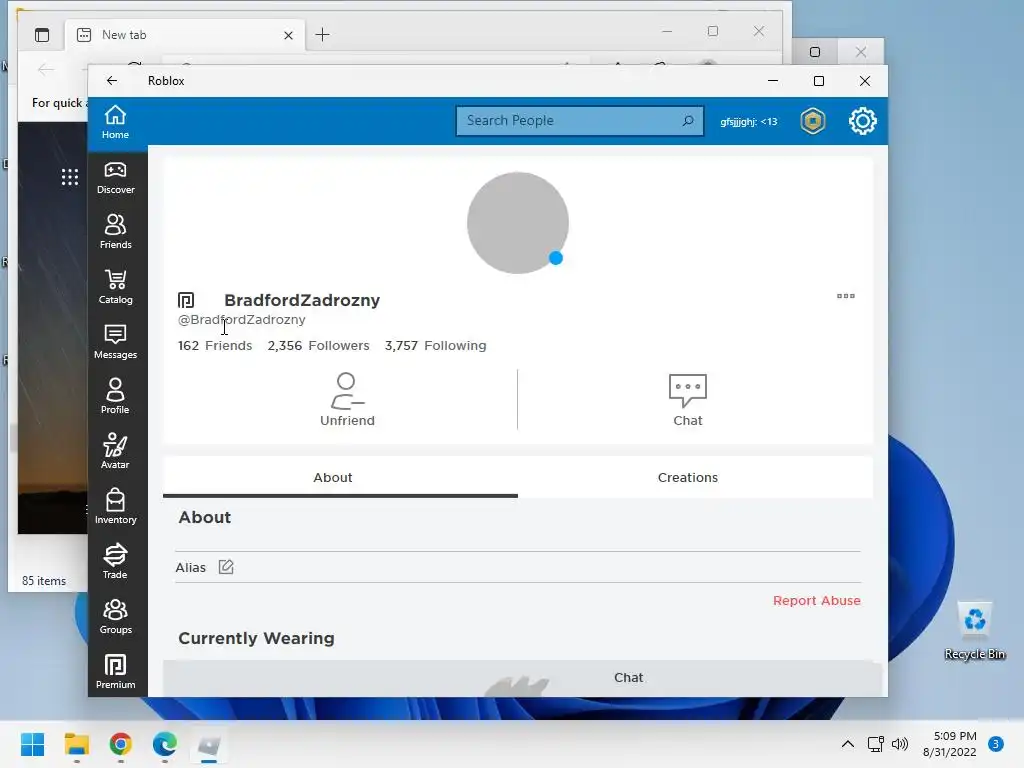The width and height of the screenshot is (1024, 768).
Task: Edit the Alias with pencil icon
Action: (226, 567)
